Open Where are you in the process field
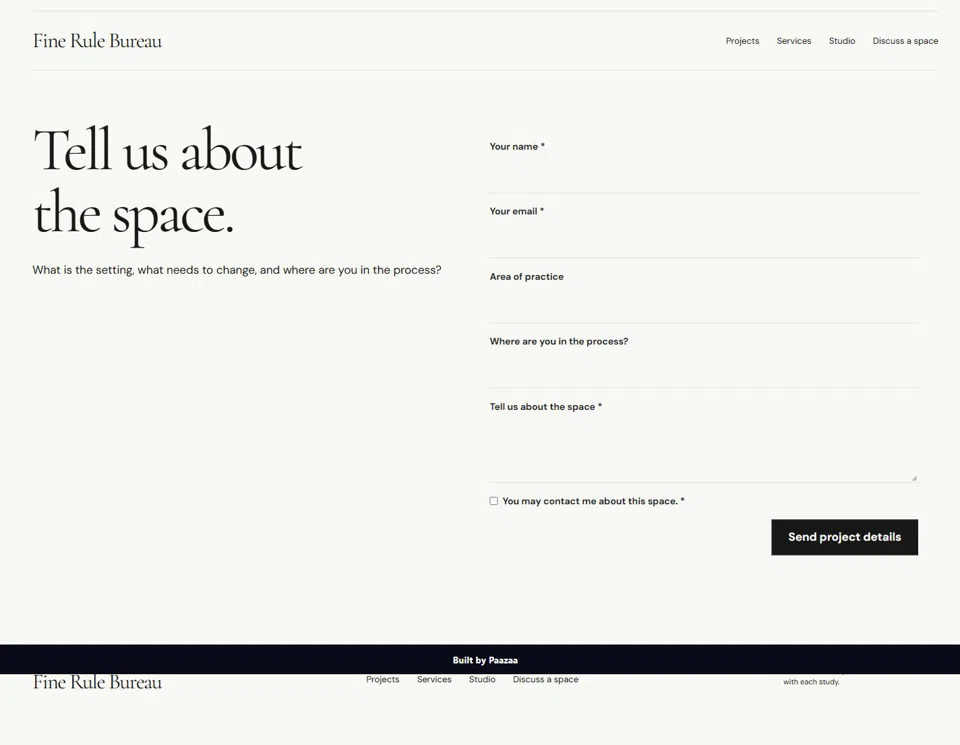 703,370
